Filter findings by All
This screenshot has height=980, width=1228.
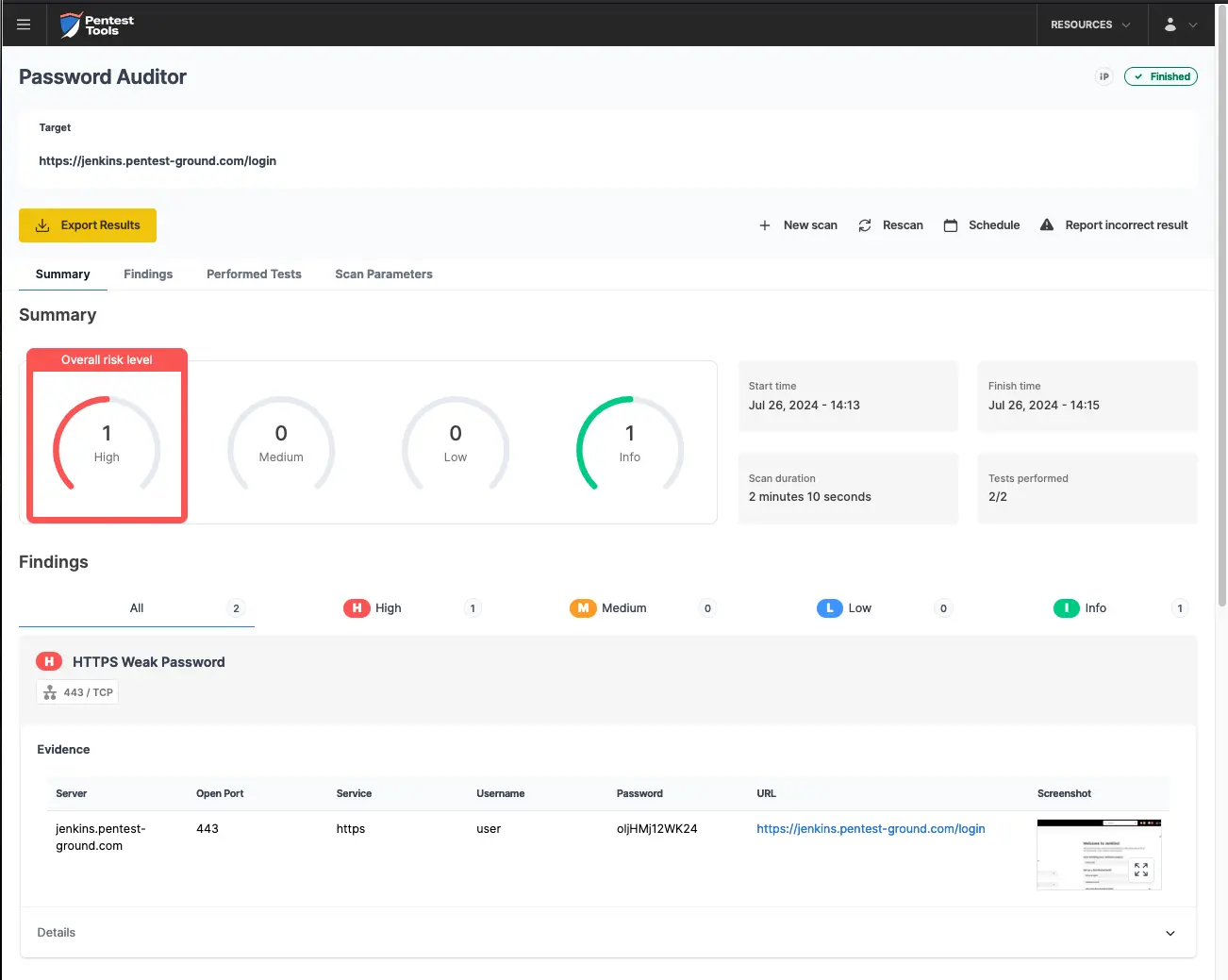pyautogui.click(x=137, y=608)
